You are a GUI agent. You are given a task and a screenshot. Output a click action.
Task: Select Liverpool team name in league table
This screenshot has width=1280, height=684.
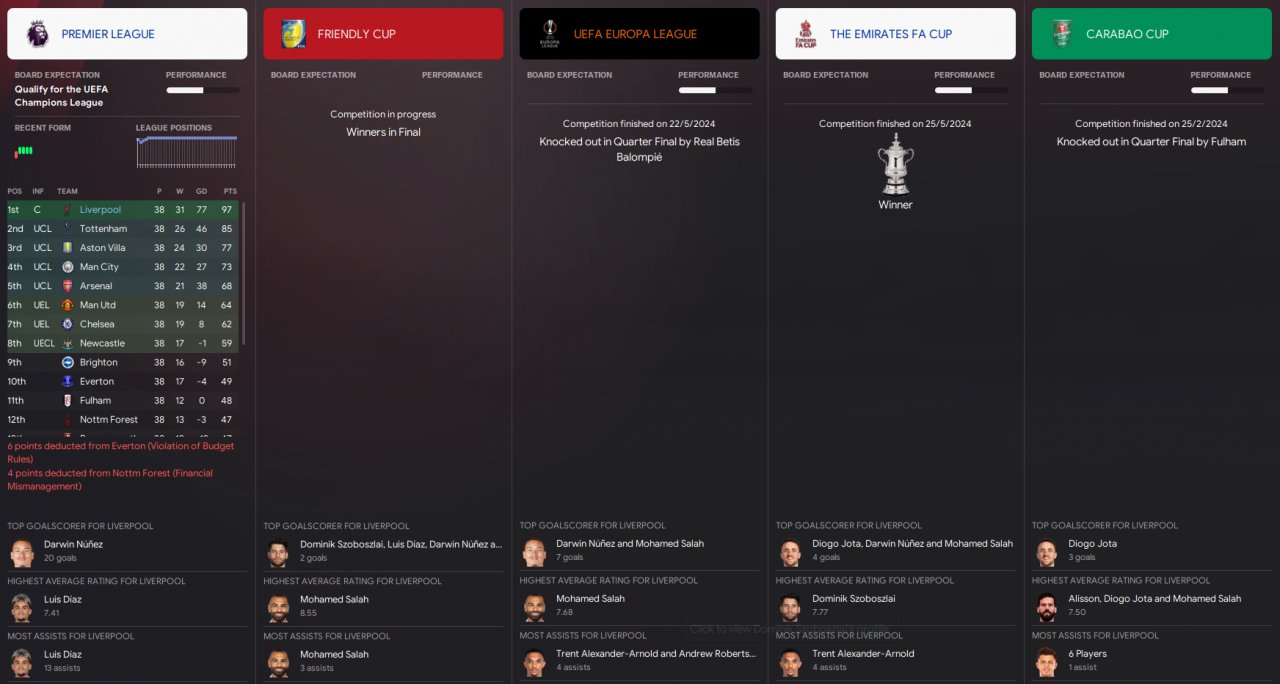click(100, 210)
